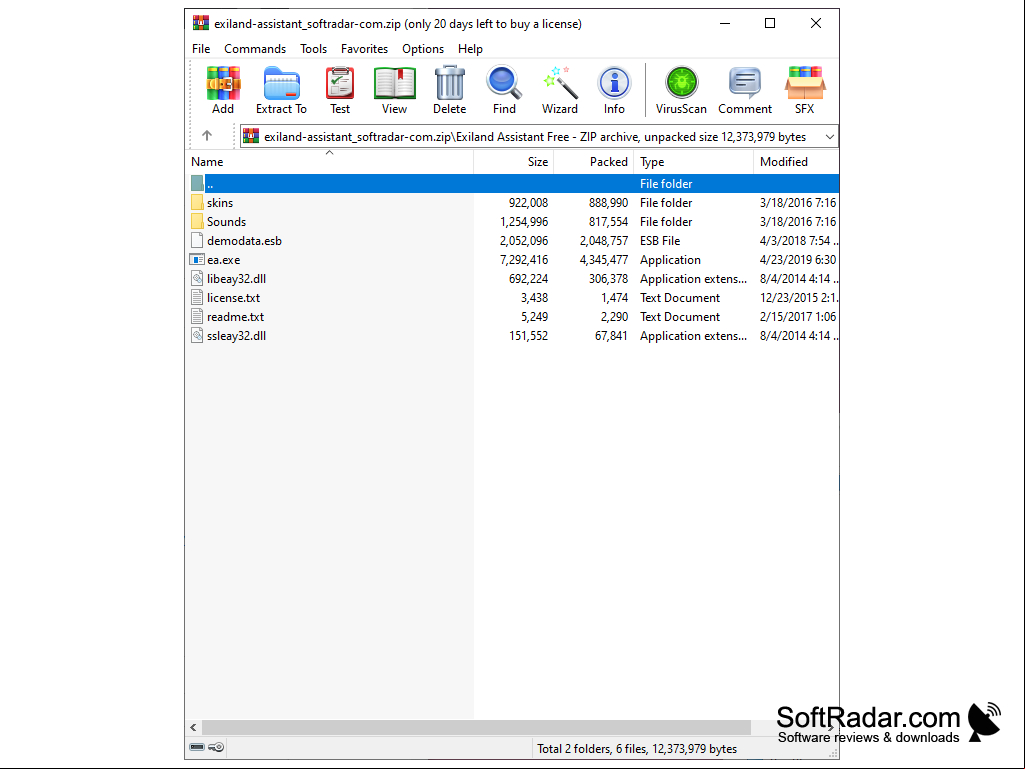Select the libeay32.dll file name
1025x769 pixels.
click(237, 279)
